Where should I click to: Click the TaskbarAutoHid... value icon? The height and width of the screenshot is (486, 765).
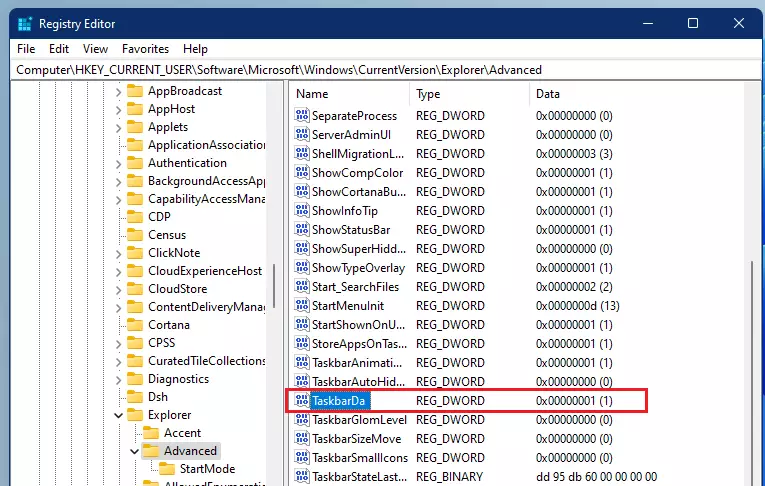(x=302, y=382)
